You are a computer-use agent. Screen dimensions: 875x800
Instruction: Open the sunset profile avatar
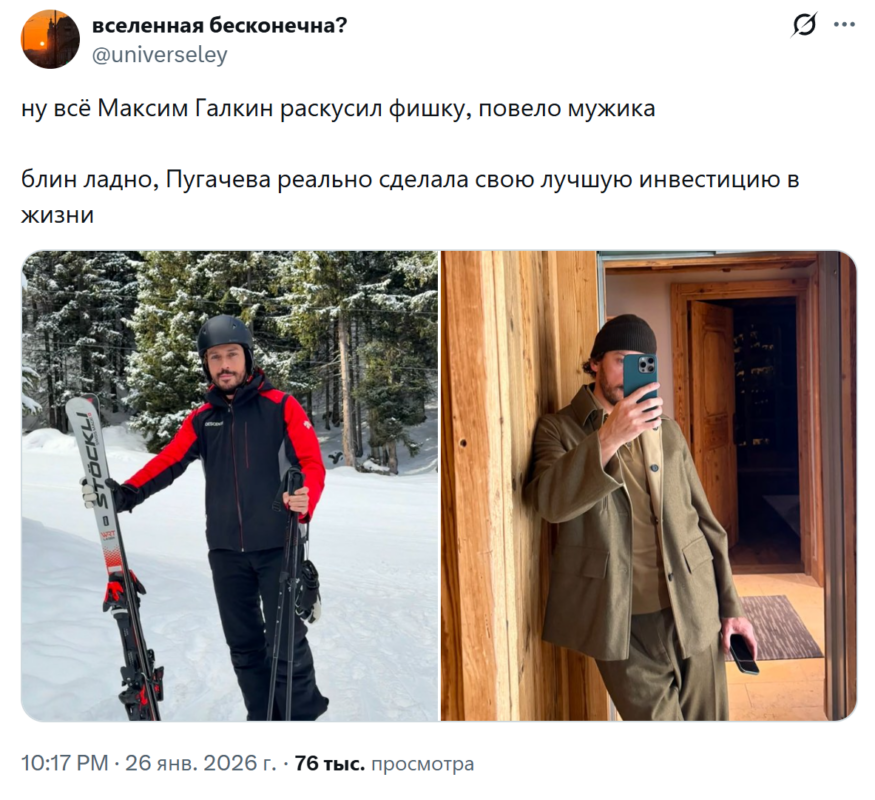pyautogui.click(x=50, y=39)
